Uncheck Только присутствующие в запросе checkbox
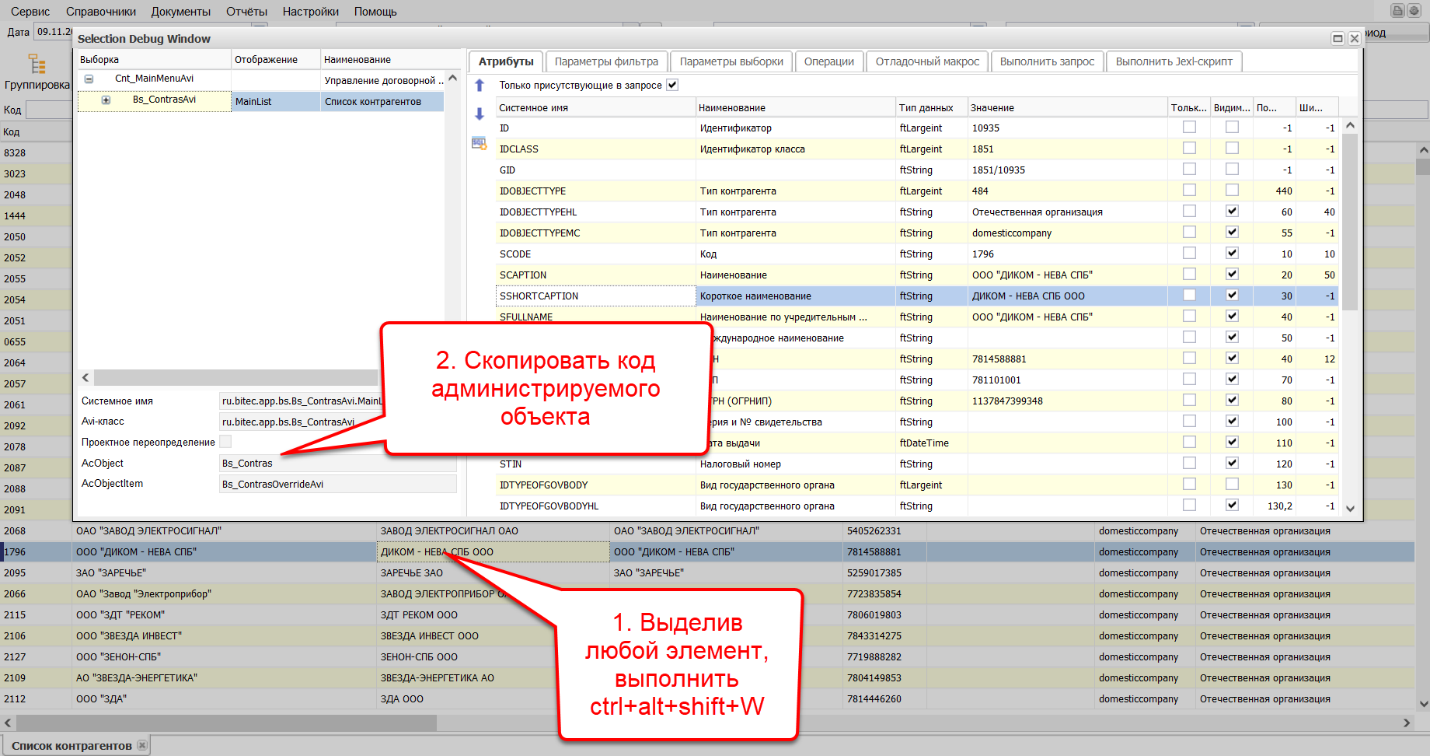This screenshot has height=756, width=1430. pos(672,85)
